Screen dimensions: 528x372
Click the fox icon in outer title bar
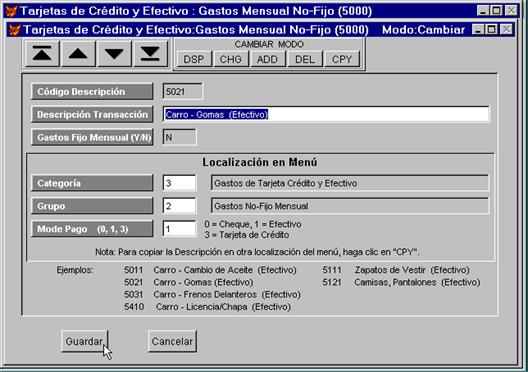pos(11,11)
